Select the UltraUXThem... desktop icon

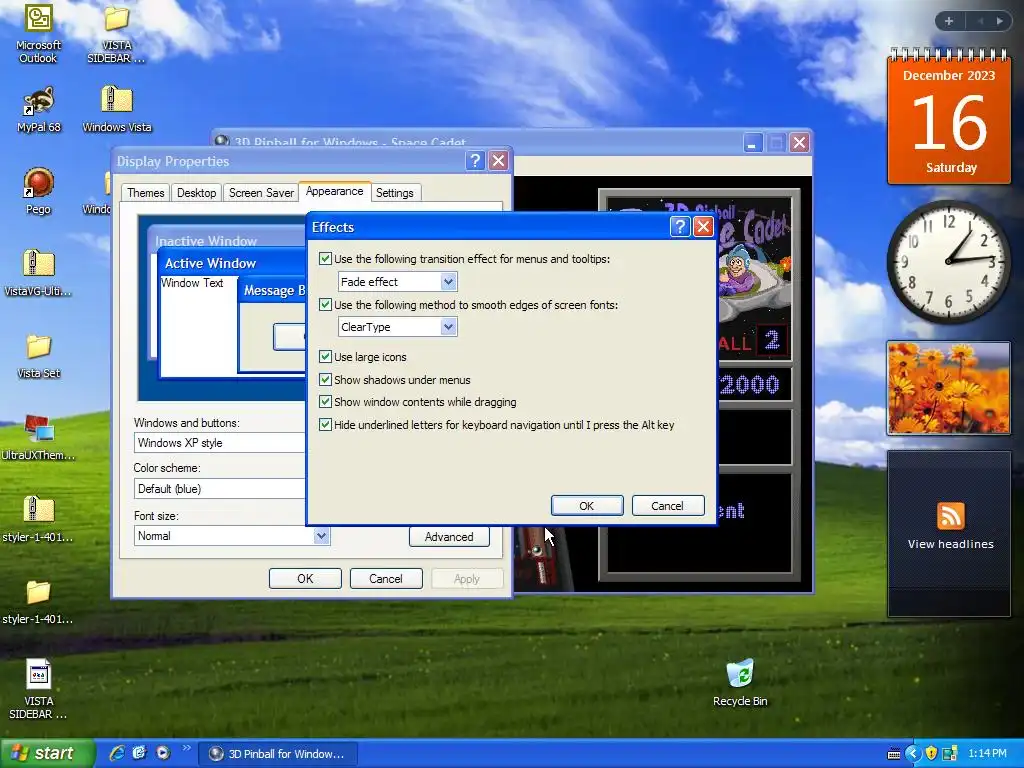(38, 438)
